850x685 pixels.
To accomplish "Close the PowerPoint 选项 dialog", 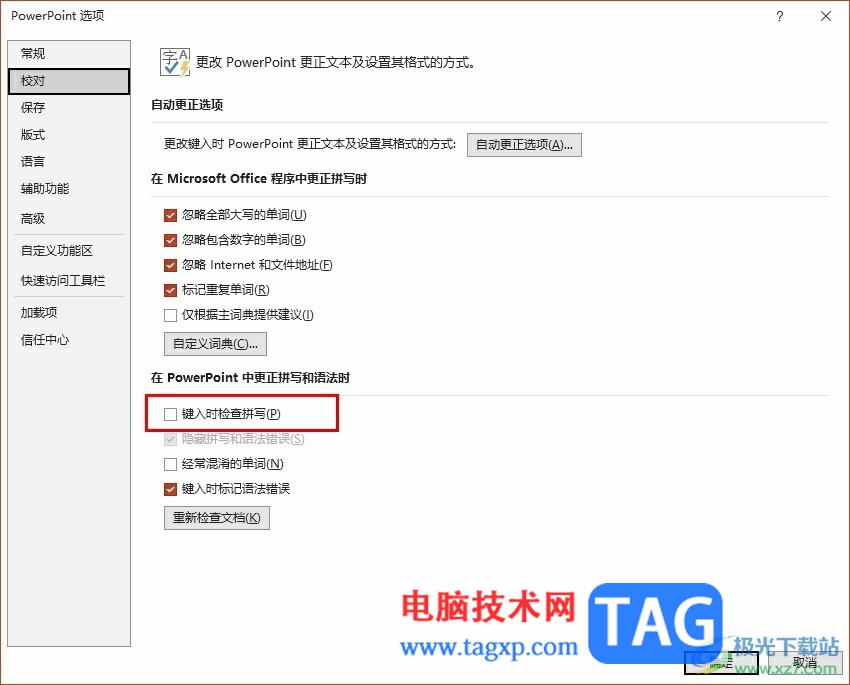I will [826, 16].
